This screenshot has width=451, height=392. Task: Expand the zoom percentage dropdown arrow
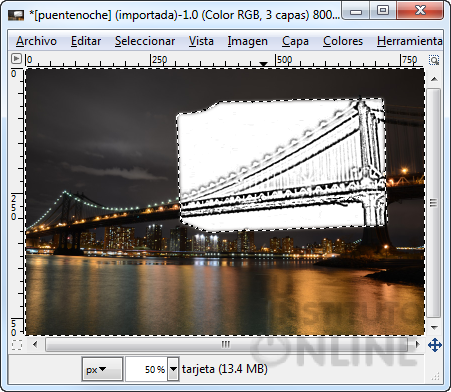[173, 369]
